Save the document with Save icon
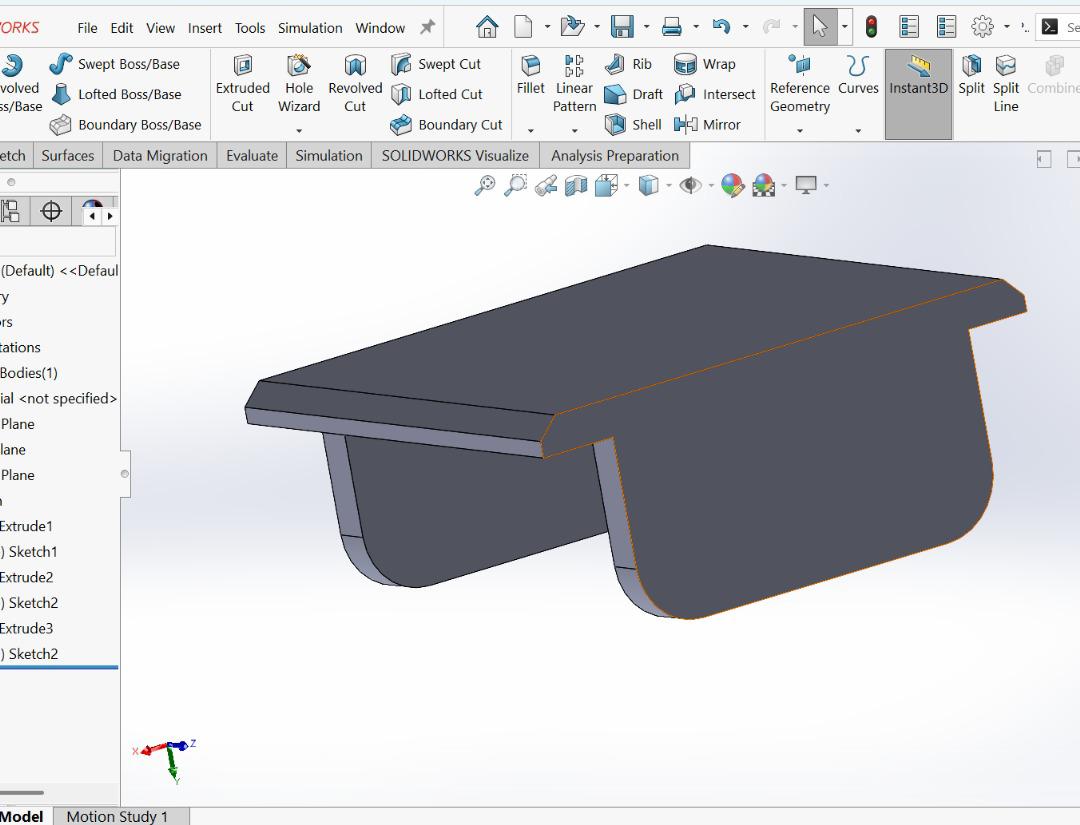 point(622,28)
